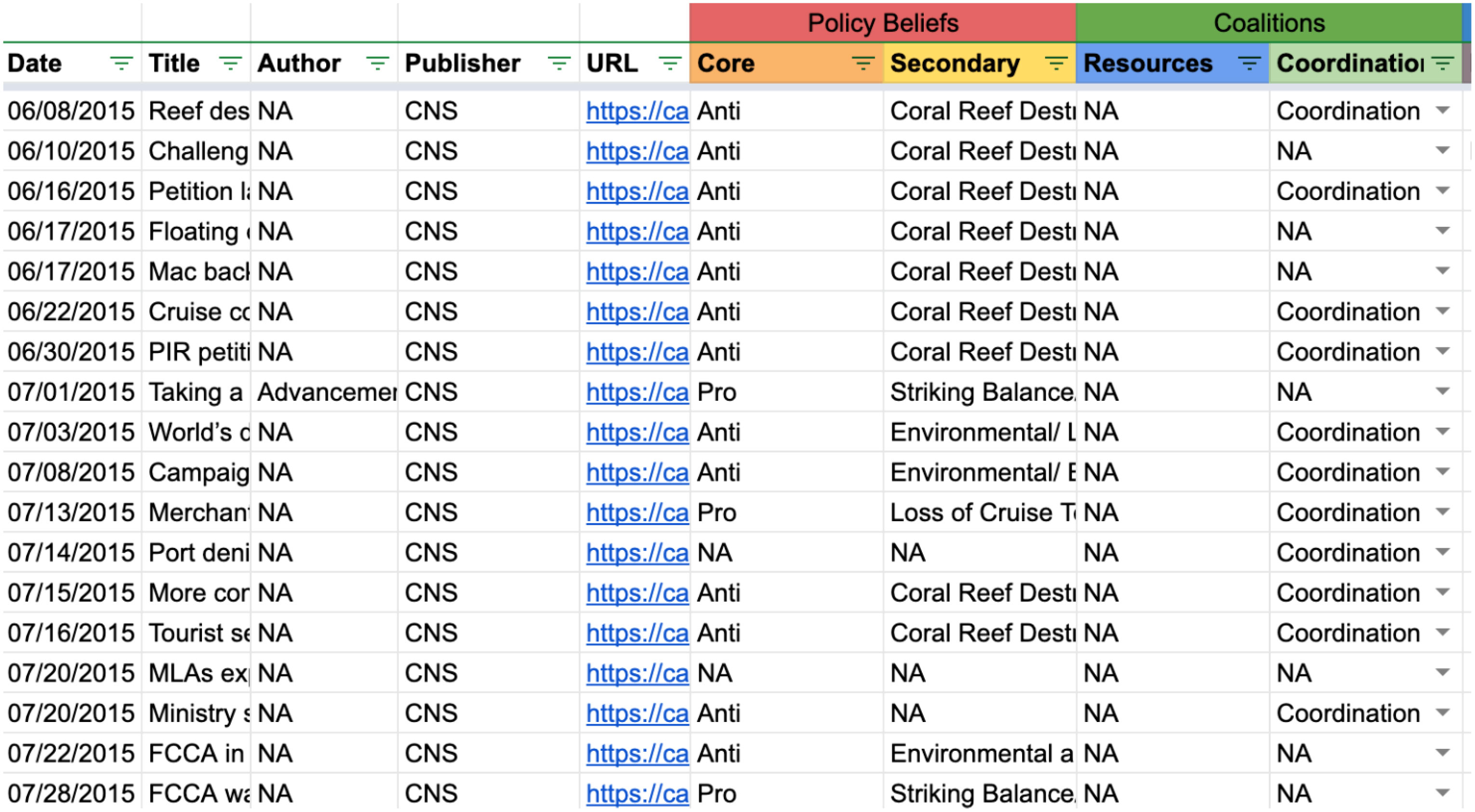Open the URL link in the Cruise row
The height and width of the screenshot is (812, 1475).
(637, 312)
